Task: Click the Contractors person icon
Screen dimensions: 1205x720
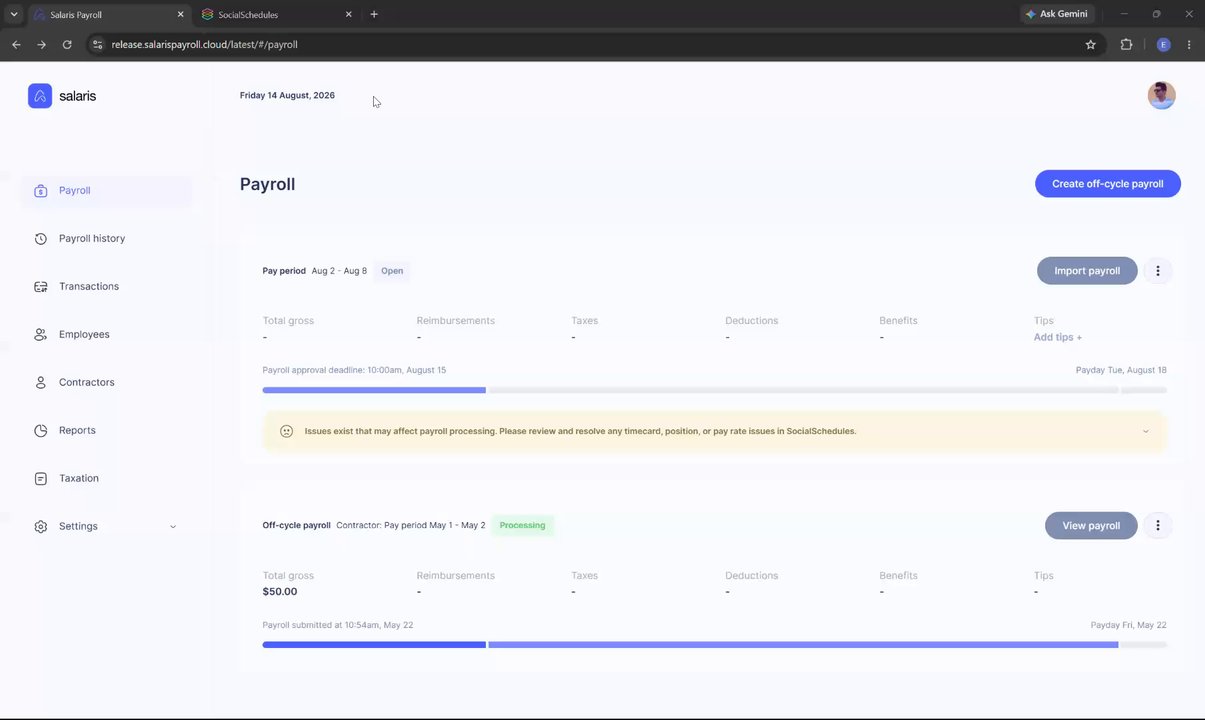Action: [x=41, y=383]
